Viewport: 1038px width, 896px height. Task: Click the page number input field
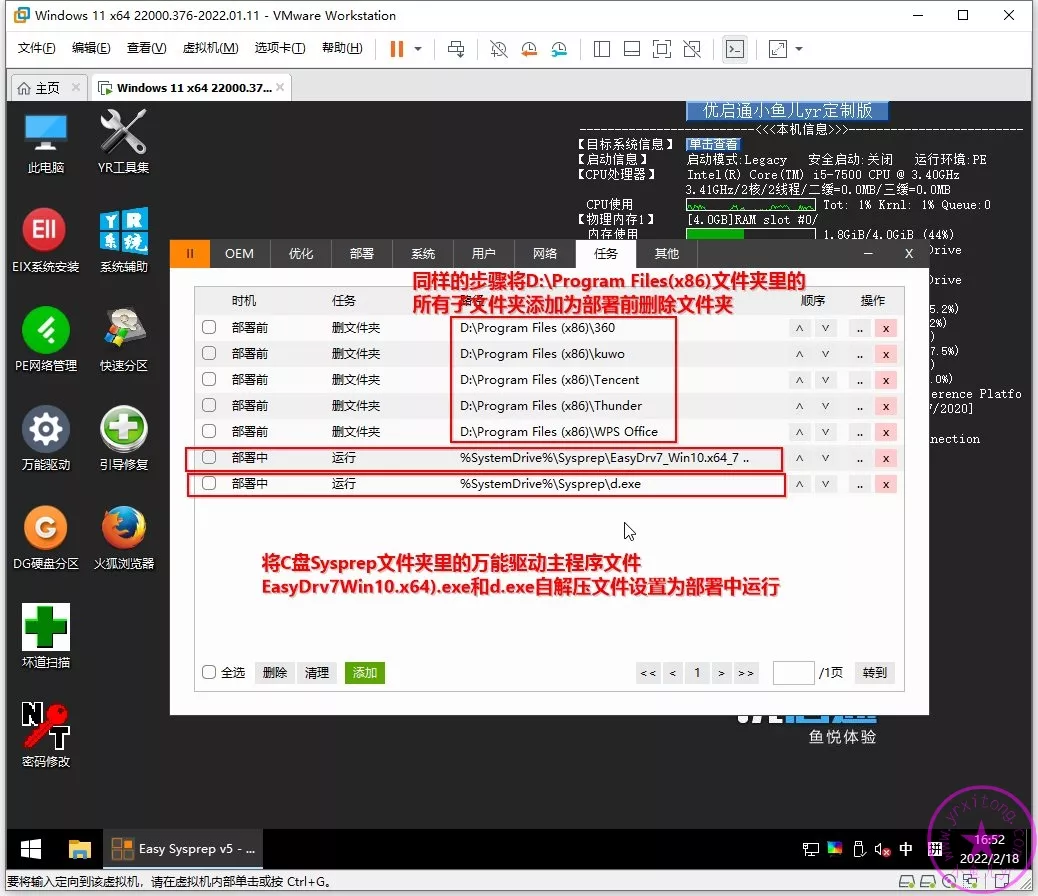pos(793,673)
